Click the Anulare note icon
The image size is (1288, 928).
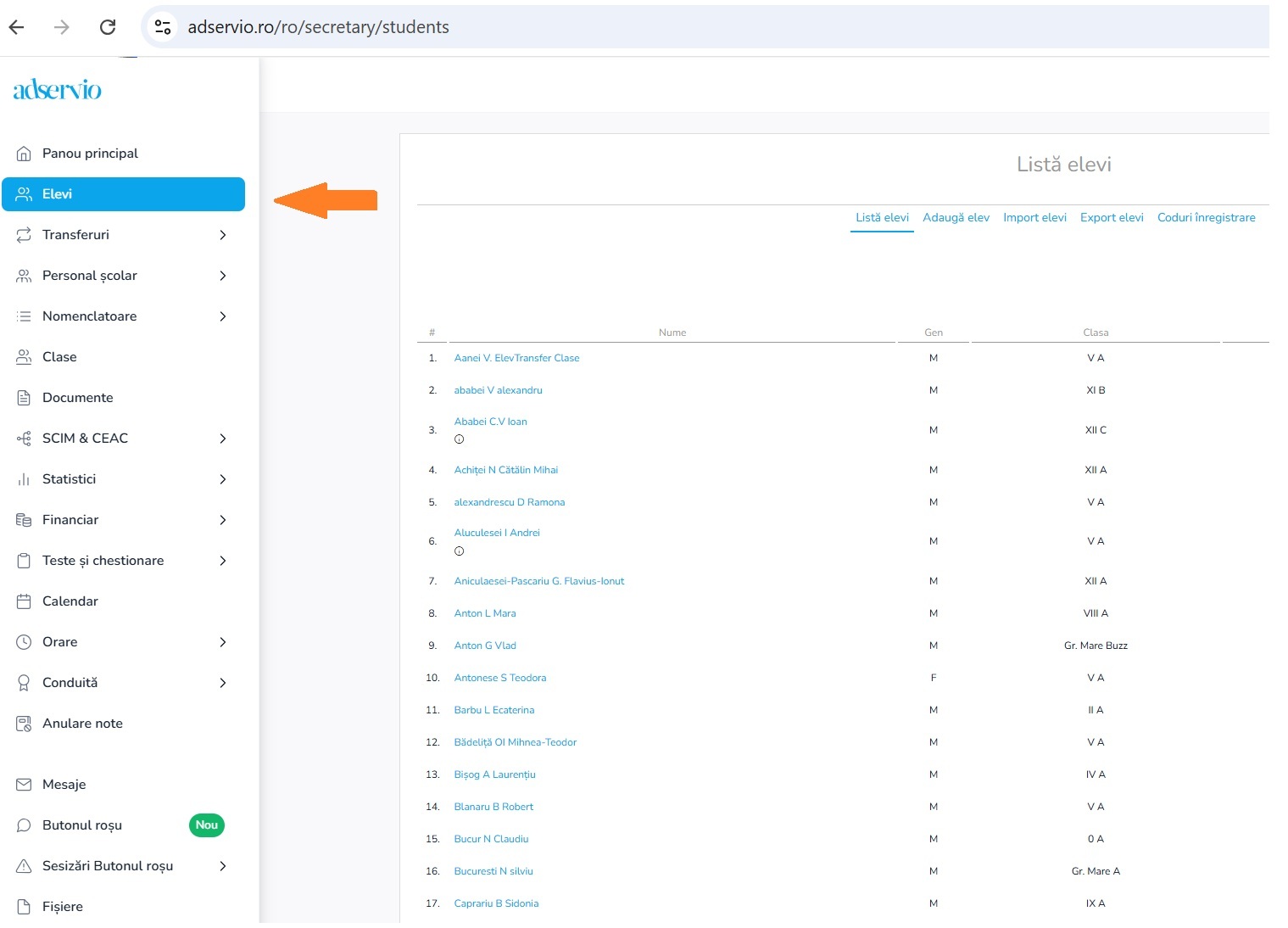[x=24, y=724]
